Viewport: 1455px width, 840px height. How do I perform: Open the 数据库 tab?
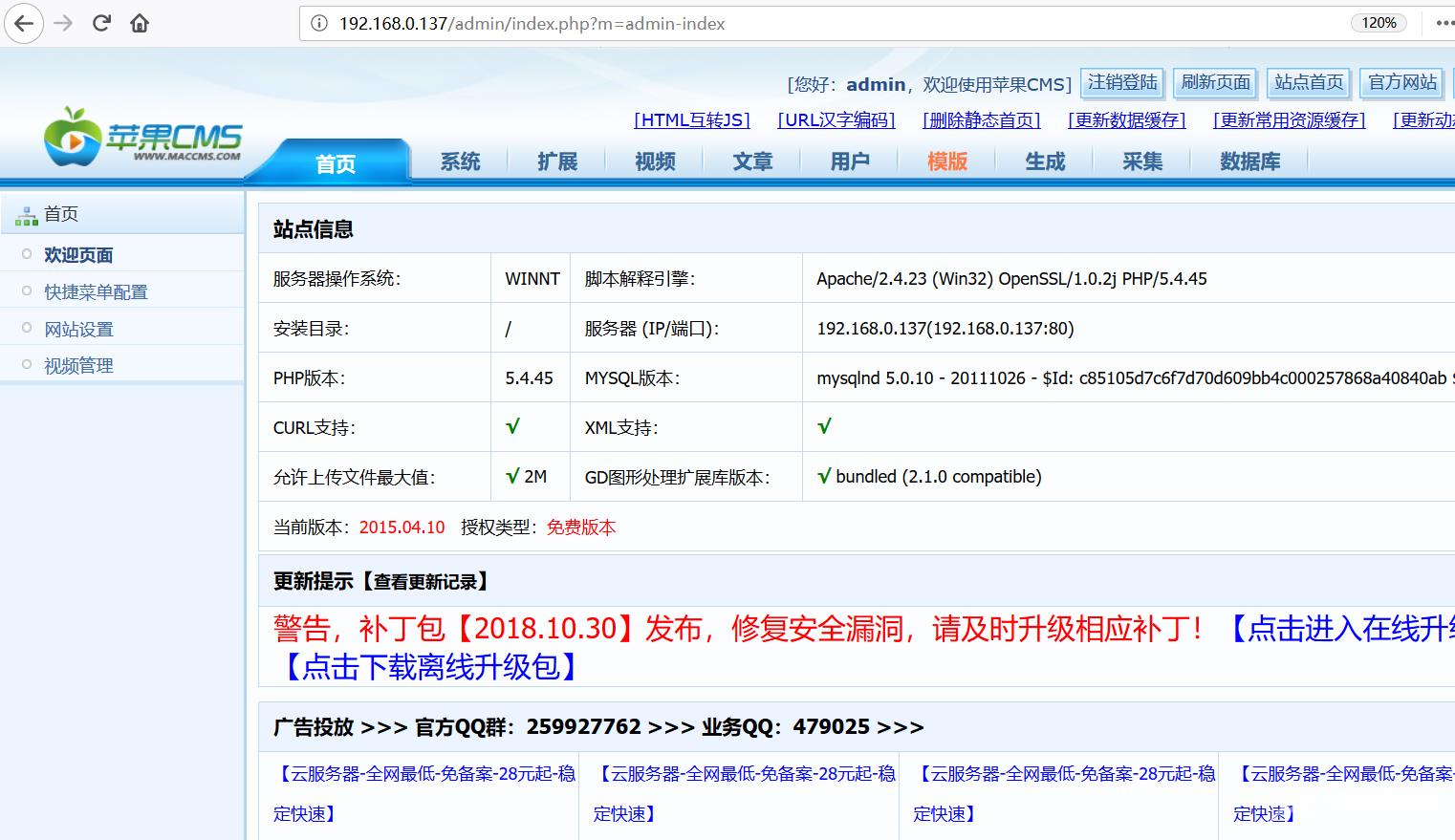pos(1250,162)
